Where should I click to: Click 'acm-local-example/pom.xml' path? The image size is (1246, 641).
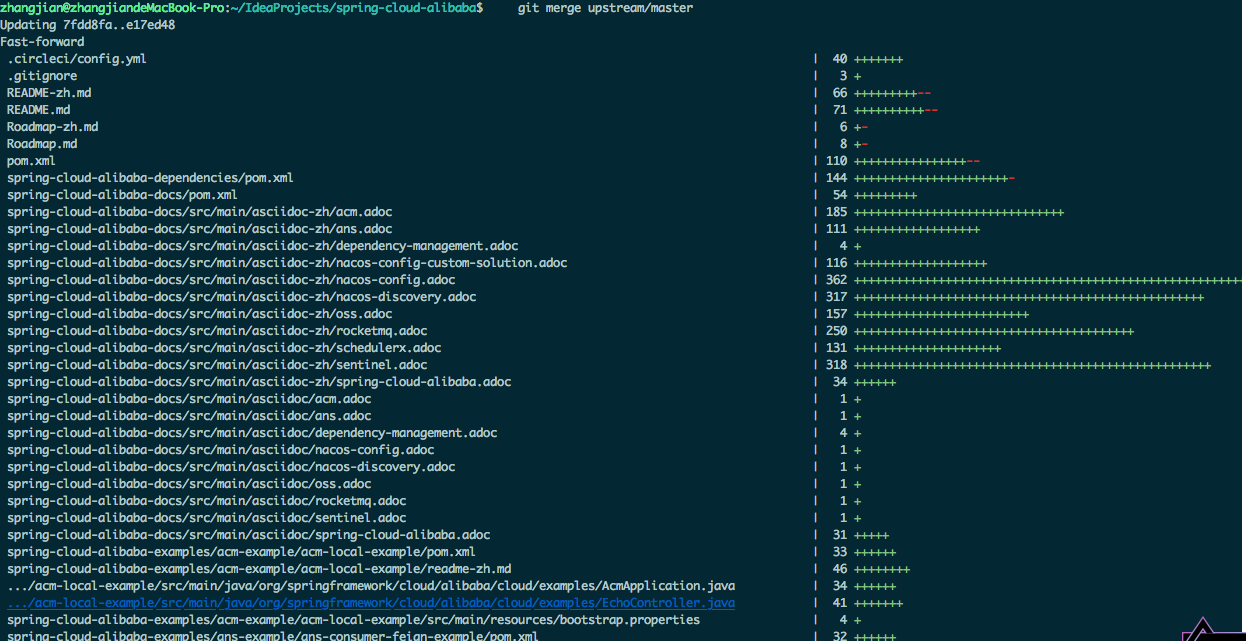[241, 552]
